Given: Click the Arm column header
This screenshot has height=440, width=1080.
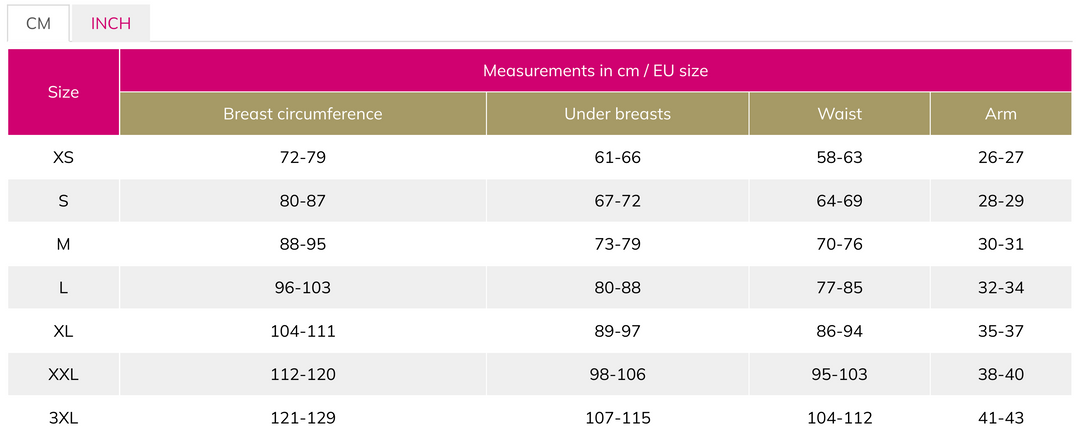Looking at the screenshot, I should tap(1001, 114).
